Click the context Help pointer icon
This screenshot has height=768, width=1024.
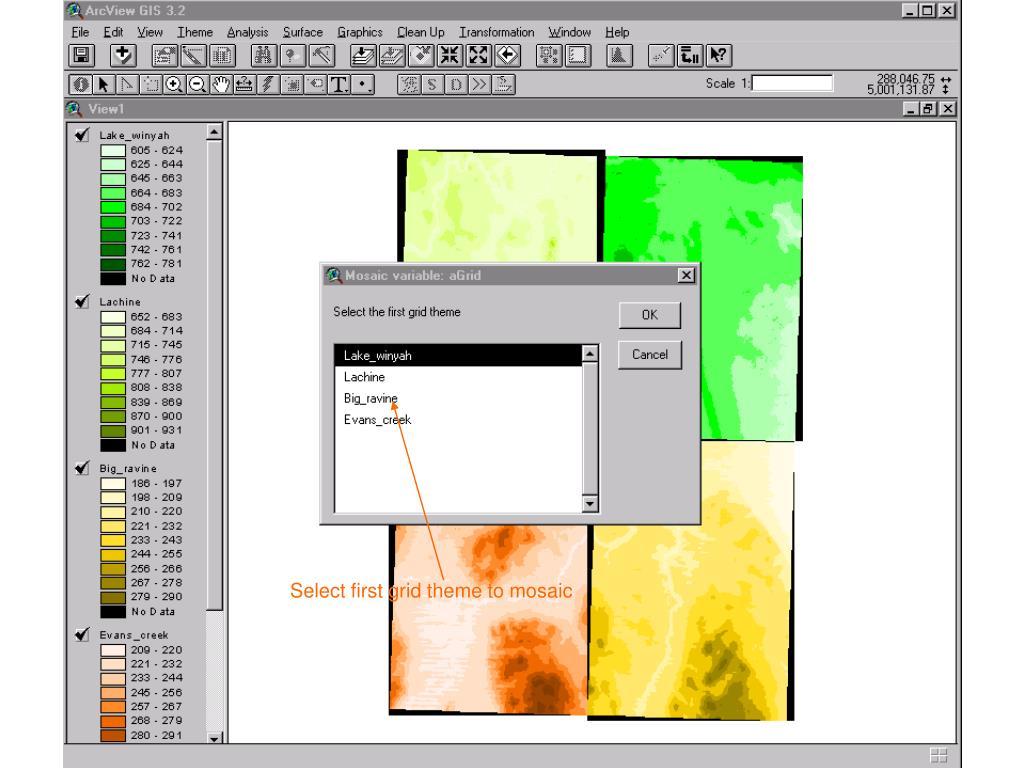(x=718, y=56)
